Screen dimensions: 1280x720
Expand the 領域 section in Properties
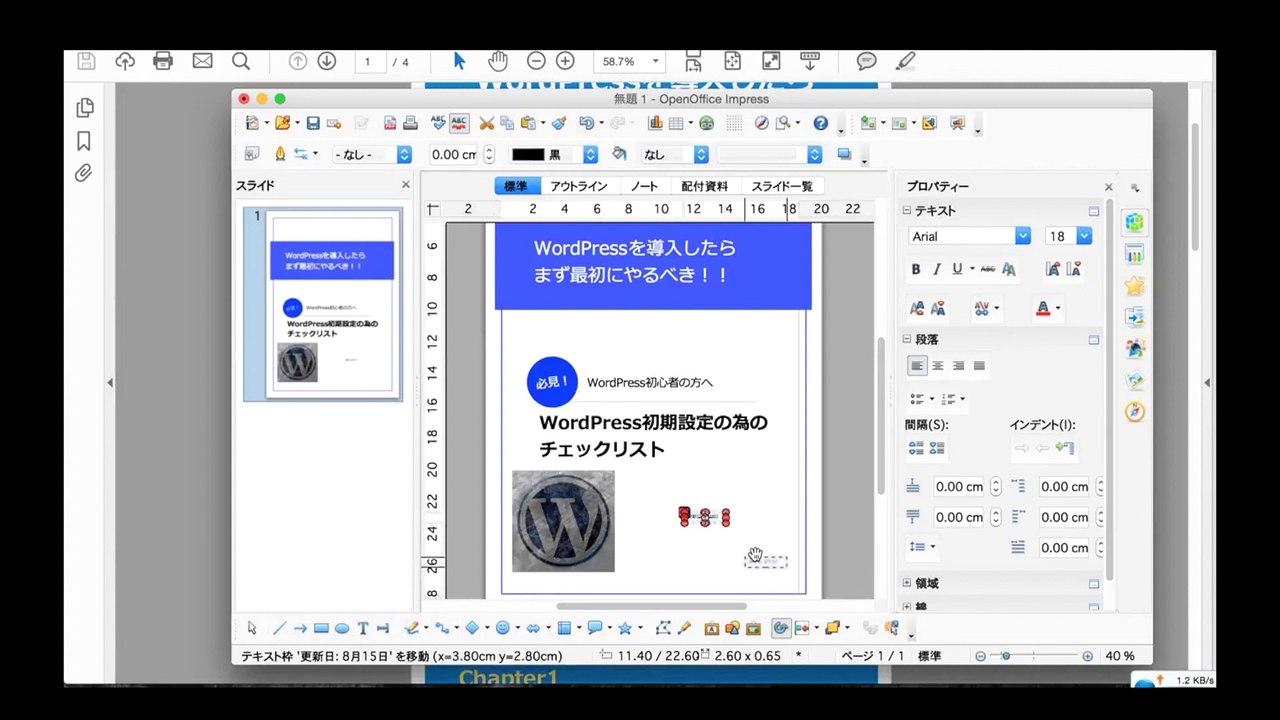click(907, 583)
